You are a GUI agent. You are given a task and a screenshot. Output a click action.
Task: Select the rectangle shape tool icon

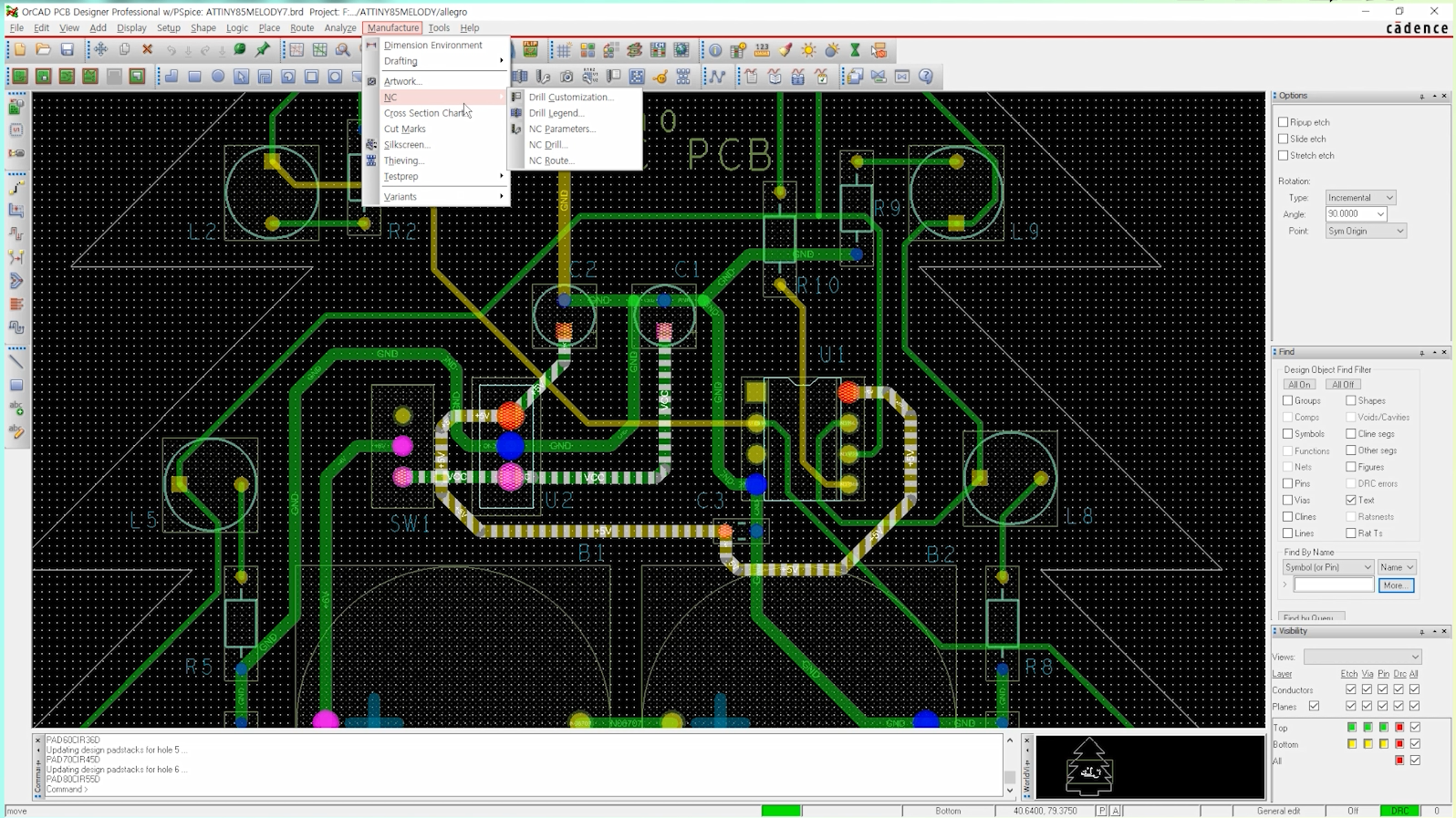(194, 77)
